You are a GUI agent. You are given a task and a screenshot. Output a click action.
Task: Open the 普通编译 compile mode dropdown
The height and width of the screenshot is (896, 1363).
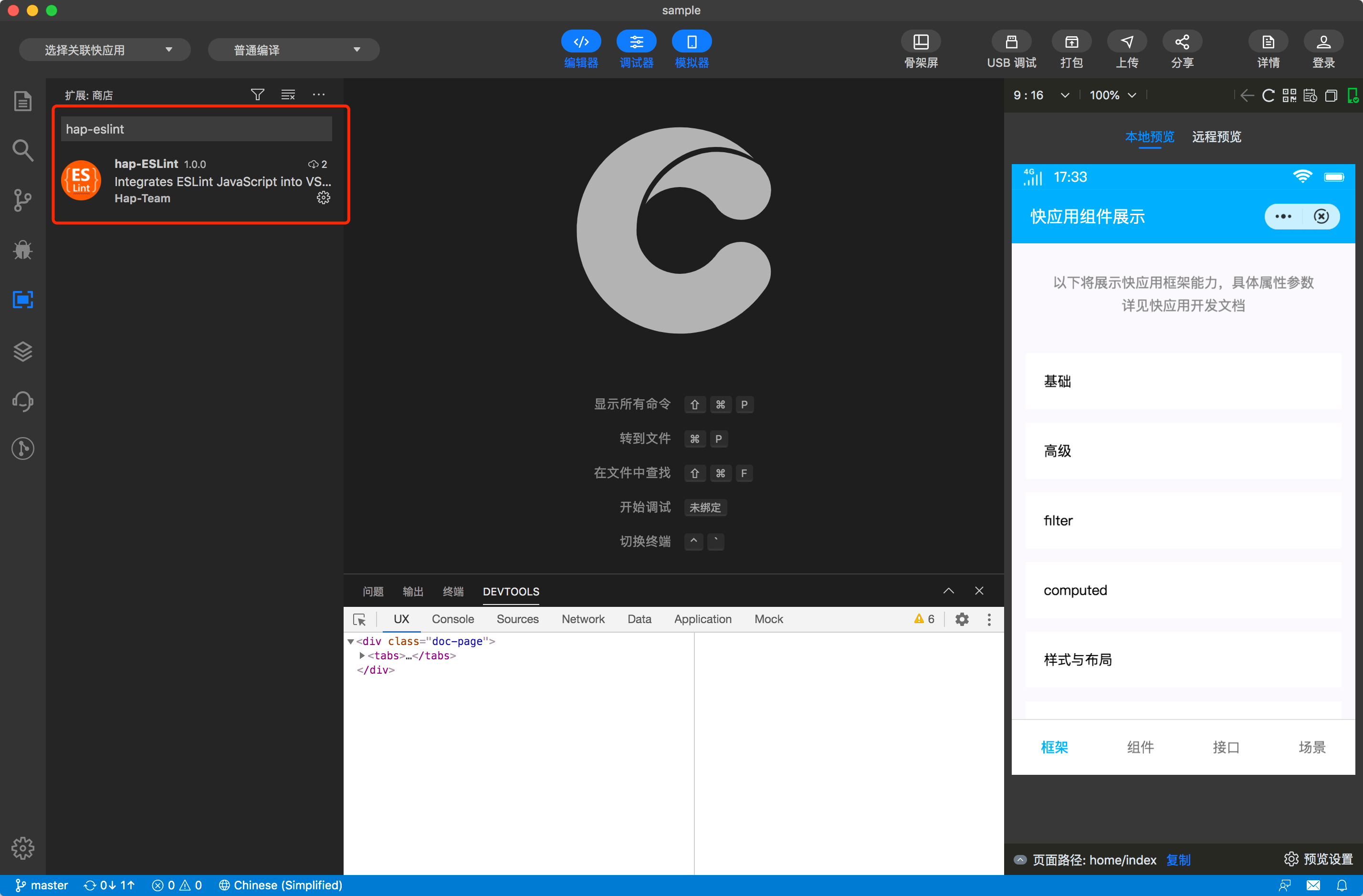(293, 50)
